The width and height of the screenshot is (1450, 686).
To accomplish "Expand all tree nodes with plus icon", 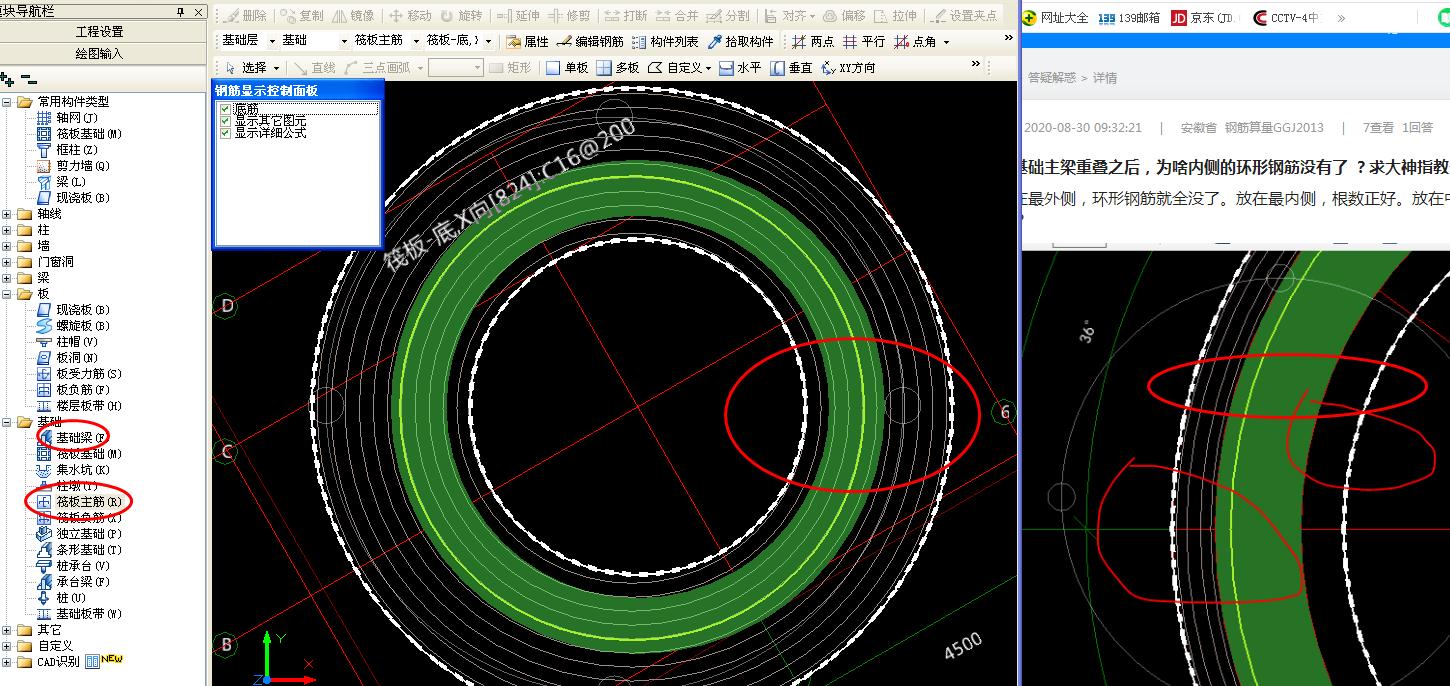I will [8, 78].
